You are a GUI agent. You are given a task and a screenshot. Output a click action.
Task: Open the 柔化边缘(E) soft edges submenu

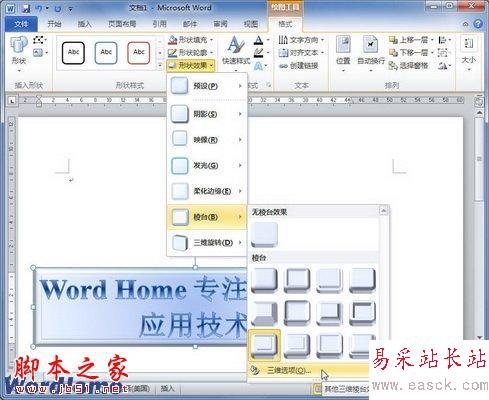pyautogui.click(x=207, y=191)
